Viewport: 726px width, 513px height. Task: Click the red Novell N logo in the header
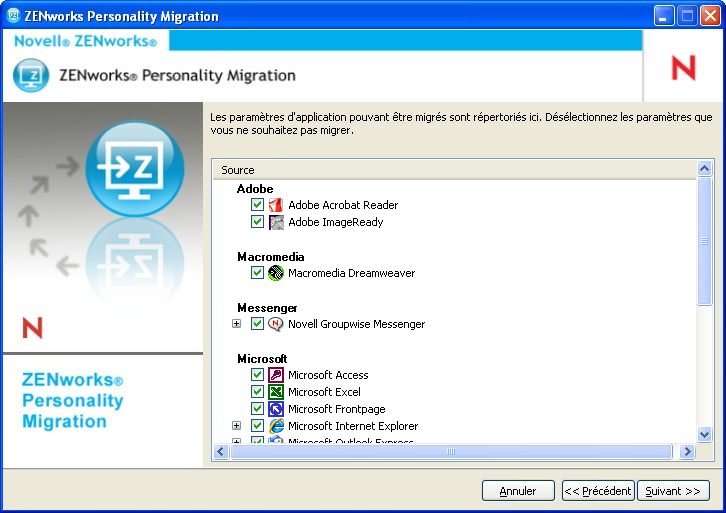coord(683,68)
